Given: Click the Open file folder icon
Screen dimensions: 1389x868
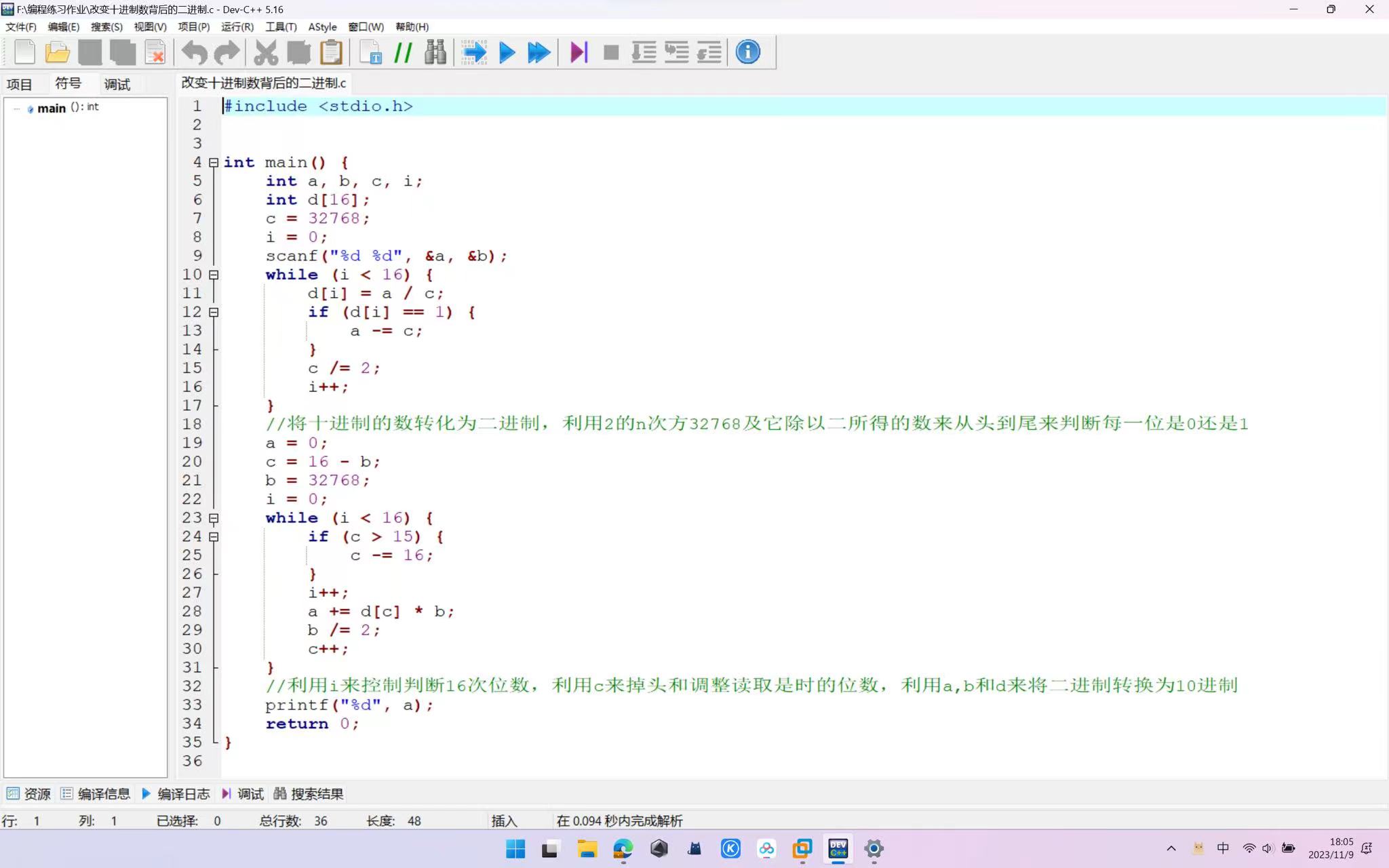Looking at the screenshot, I should click(58, 52).
